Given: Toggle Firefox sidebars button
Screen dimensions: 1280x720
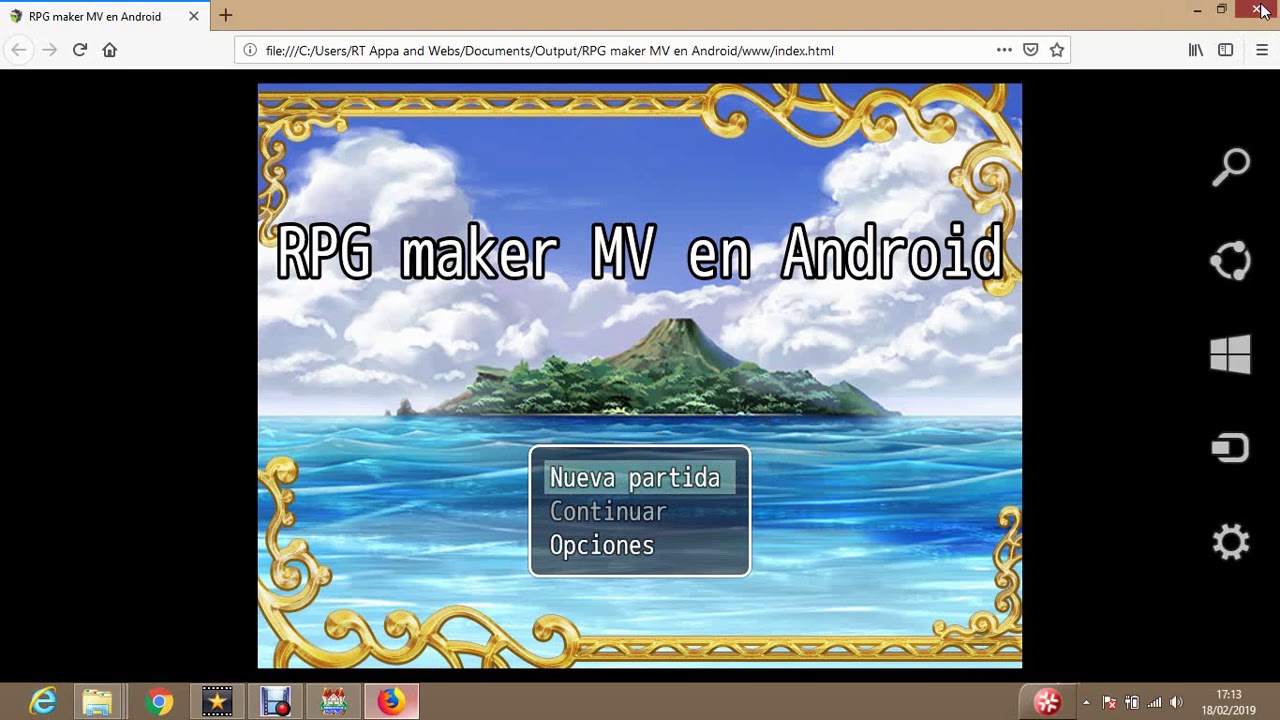Looking at the screenshot, I should (1226, 50).
